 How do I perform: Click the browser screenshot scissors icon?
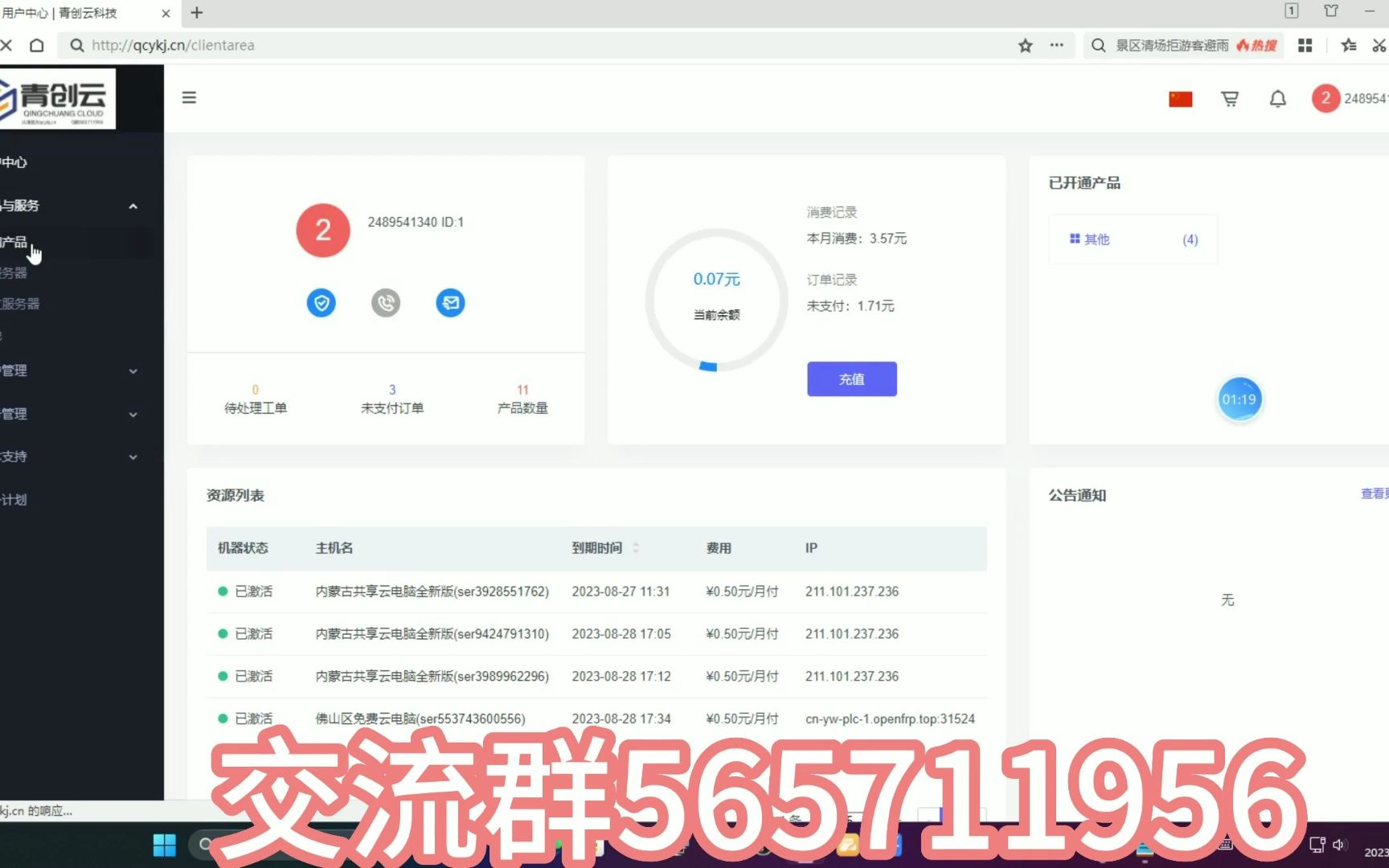click(1379, 46)
